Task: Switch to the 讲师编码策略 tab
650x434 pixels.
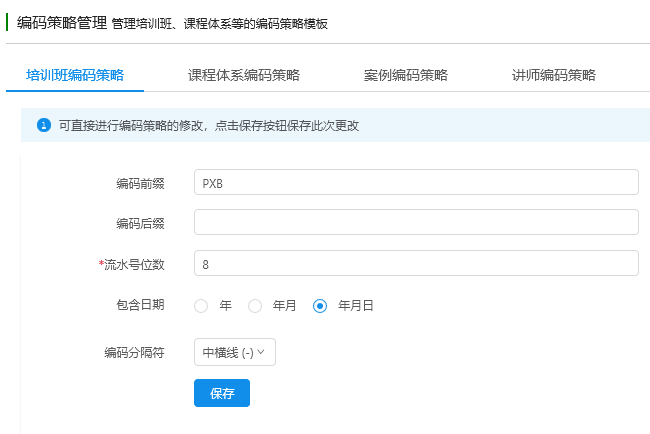Action: (x=554, y=75)
